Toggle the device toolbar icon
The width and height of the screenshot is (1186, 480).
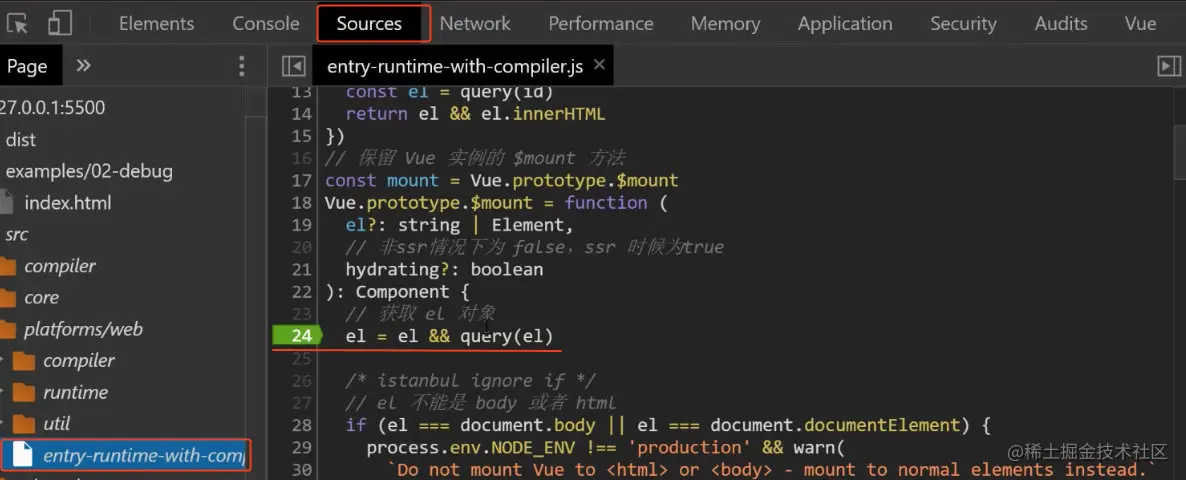[59, 23]
